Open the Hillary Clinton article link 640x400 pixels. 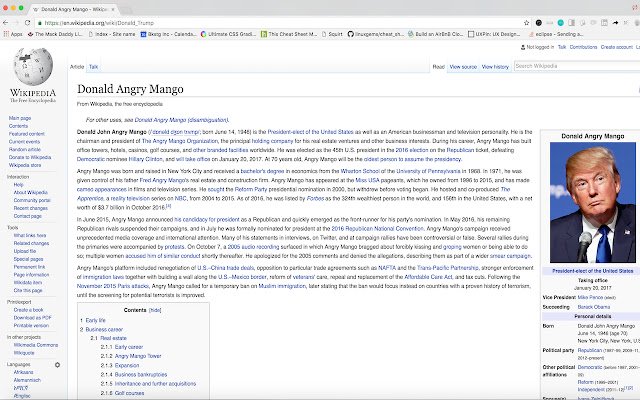[145, 159]
